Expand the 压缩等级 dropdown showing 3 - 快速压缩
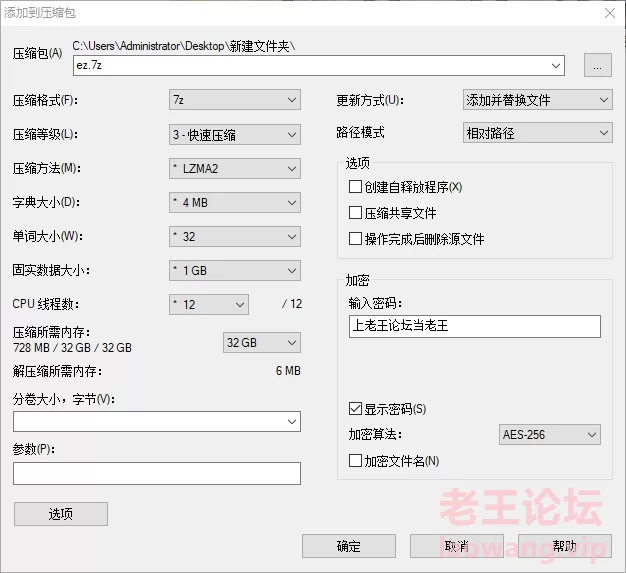This screenshot has height=573, width=626. (235, 135)
